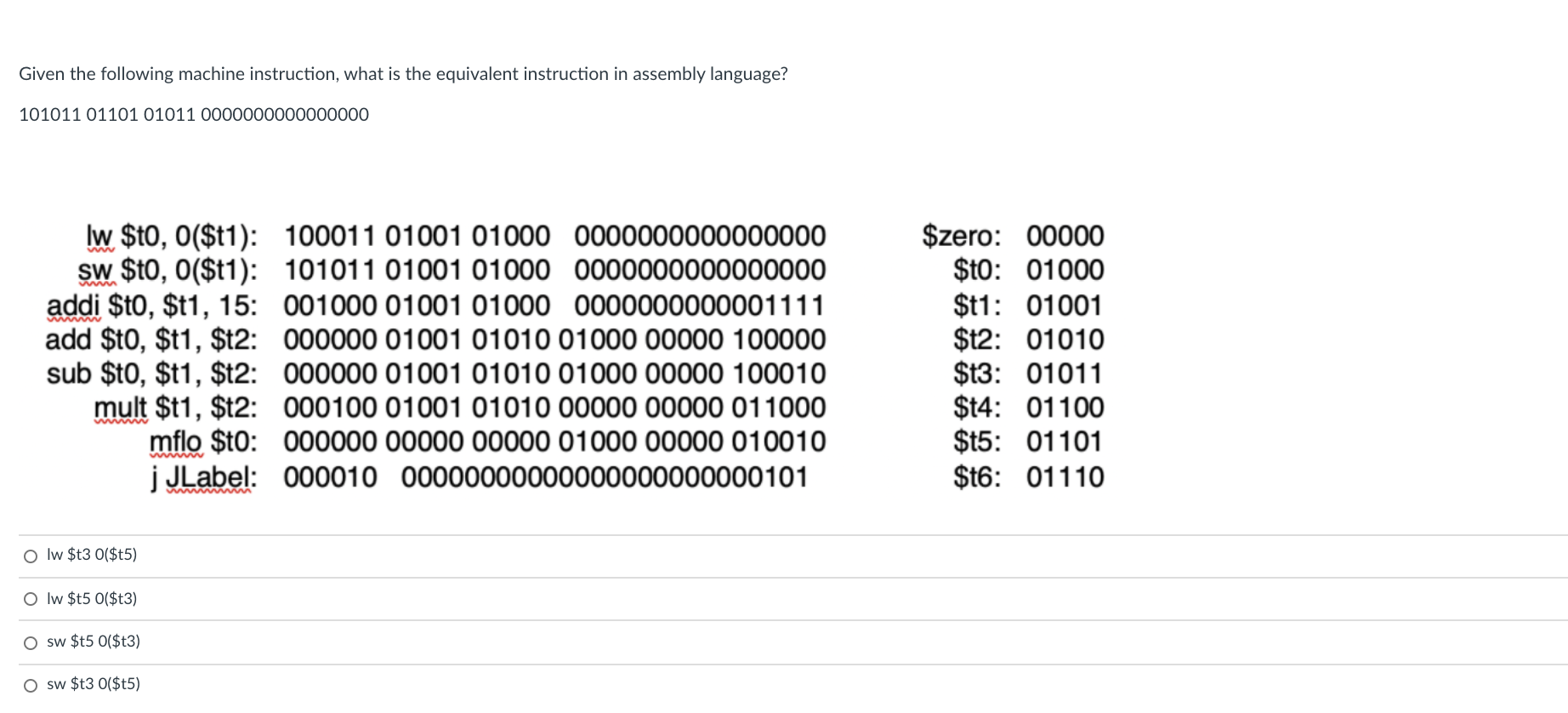
Task: Select the radio option lw $t5 0($t3)
Action: 31,598
